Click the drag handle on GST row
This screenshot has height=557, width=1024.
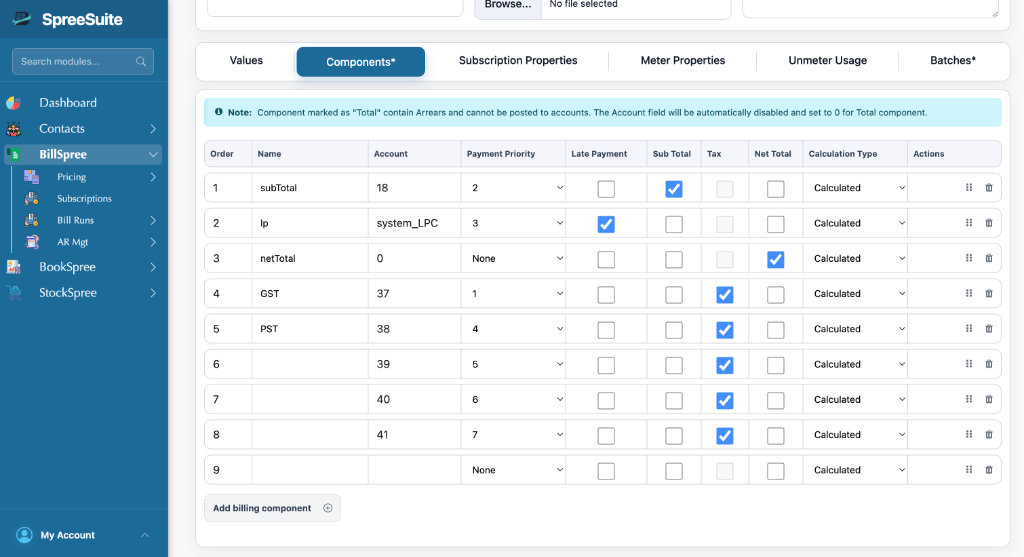(x=969, y=293)
